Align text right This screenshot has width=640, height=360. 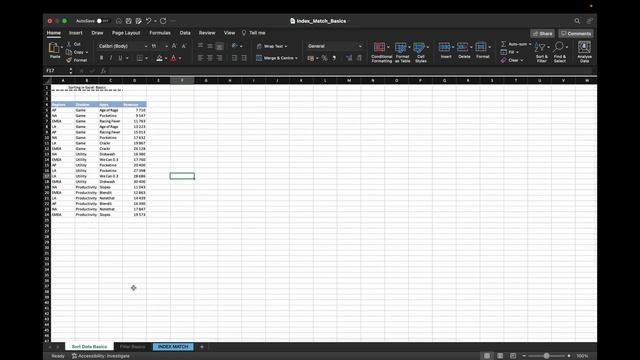(220, 58)
